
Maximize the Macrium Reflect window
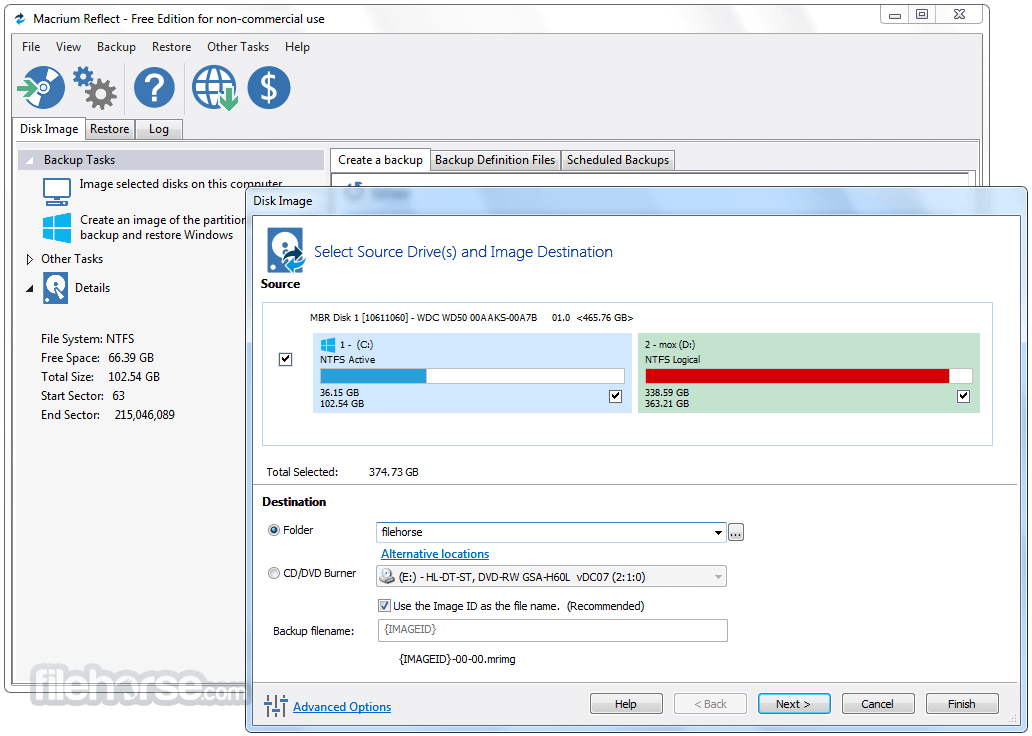(922, 14)
